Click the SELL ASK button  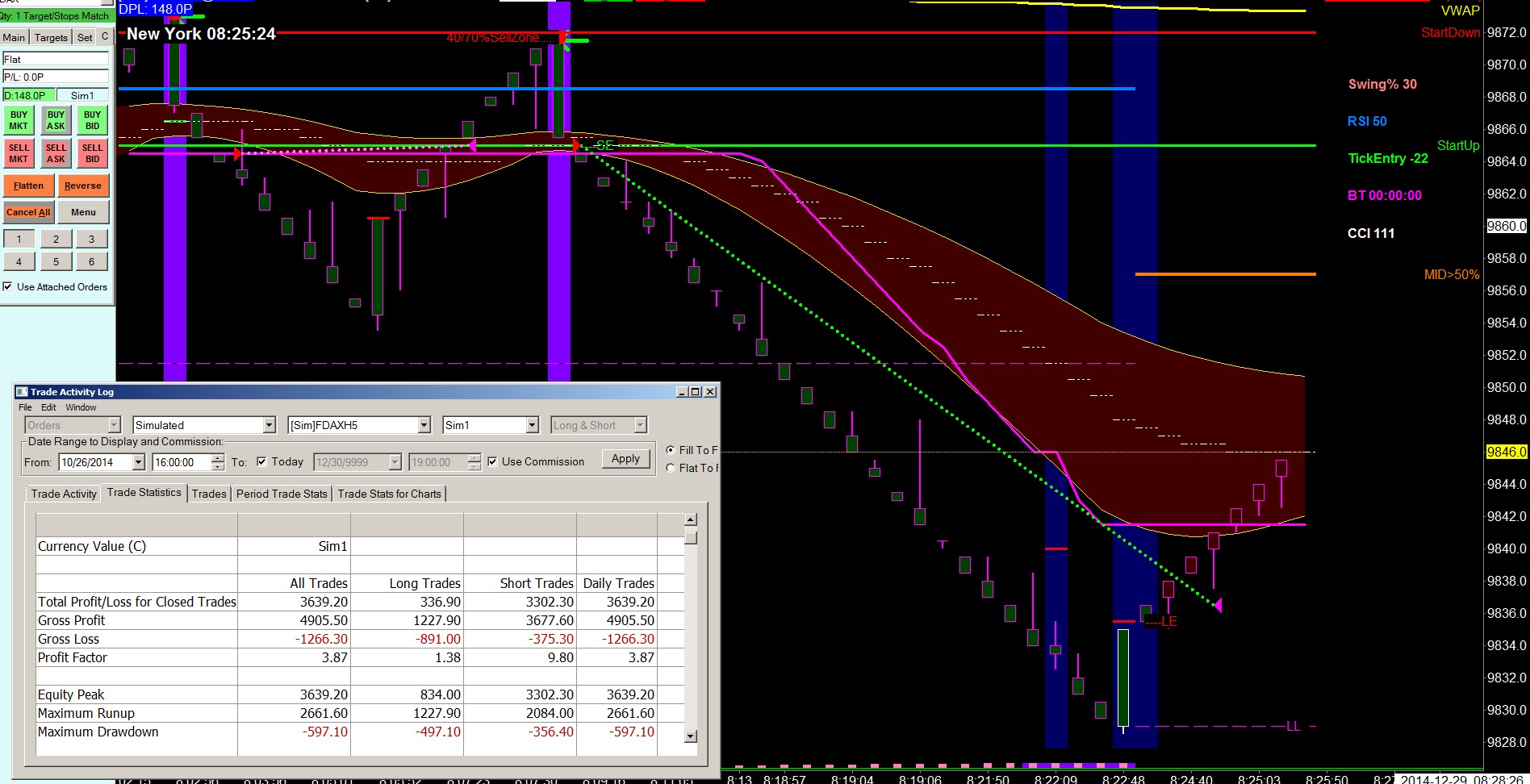click(x=56, y=153)
